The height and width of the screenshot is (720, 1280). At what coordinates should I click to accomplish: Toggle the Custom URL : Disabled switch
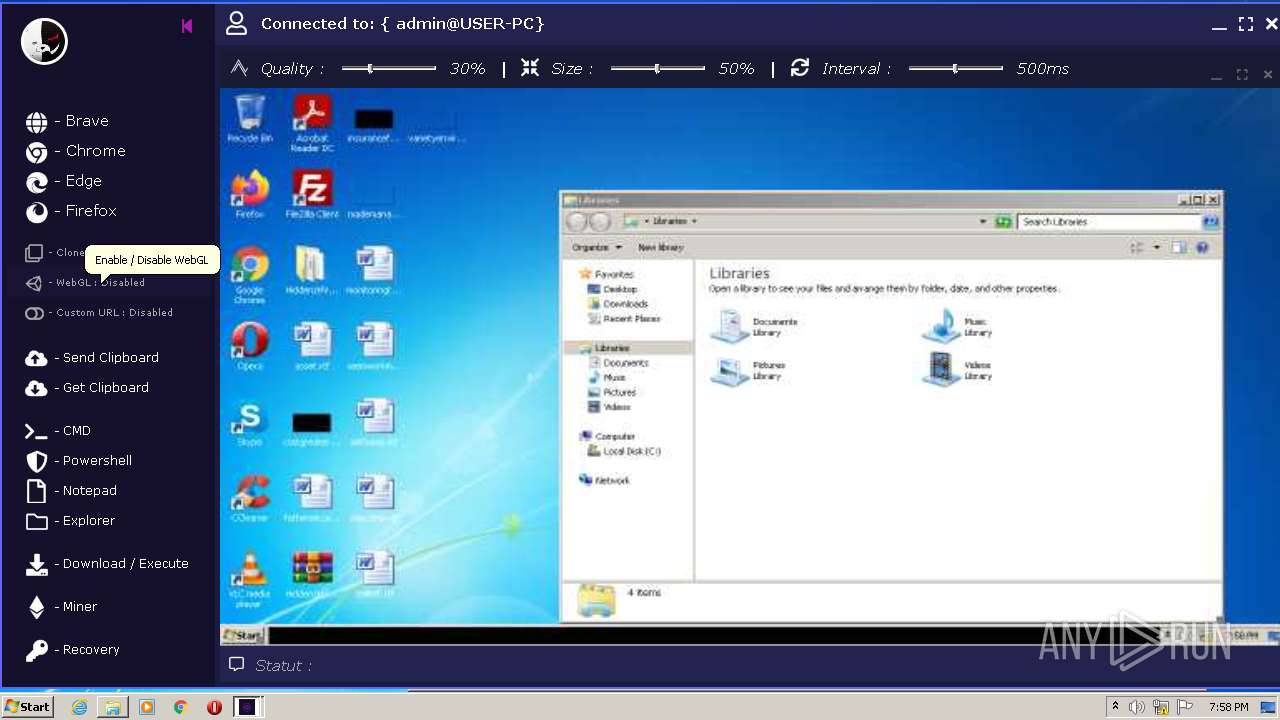[99, 313]
